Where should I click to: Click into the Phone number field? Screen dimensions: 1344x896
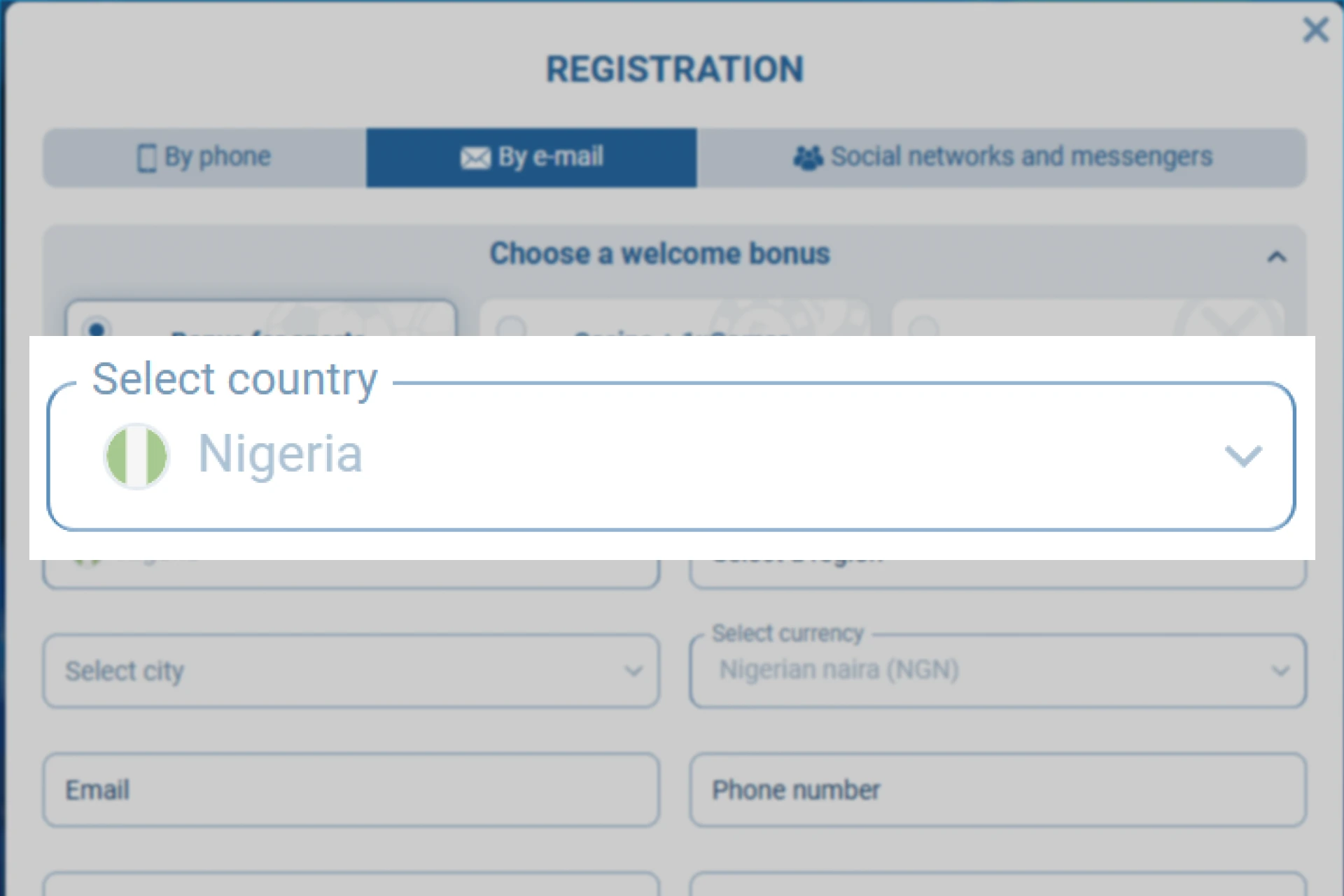click(997, 790)
